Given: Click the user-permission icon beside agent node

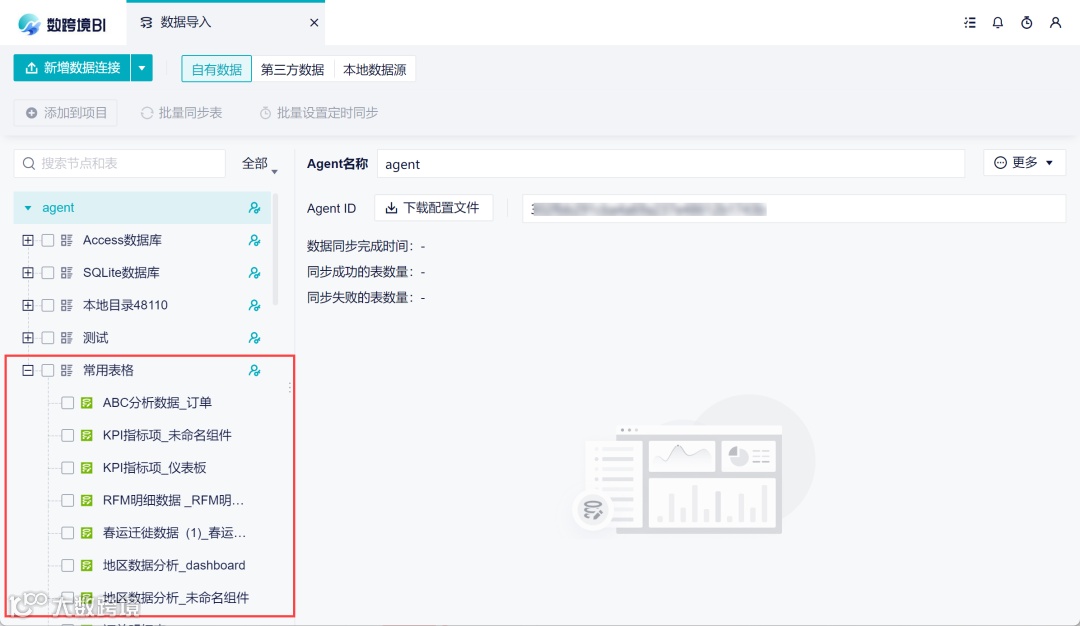Looking at the screenshot, I should tap(254, 207).
